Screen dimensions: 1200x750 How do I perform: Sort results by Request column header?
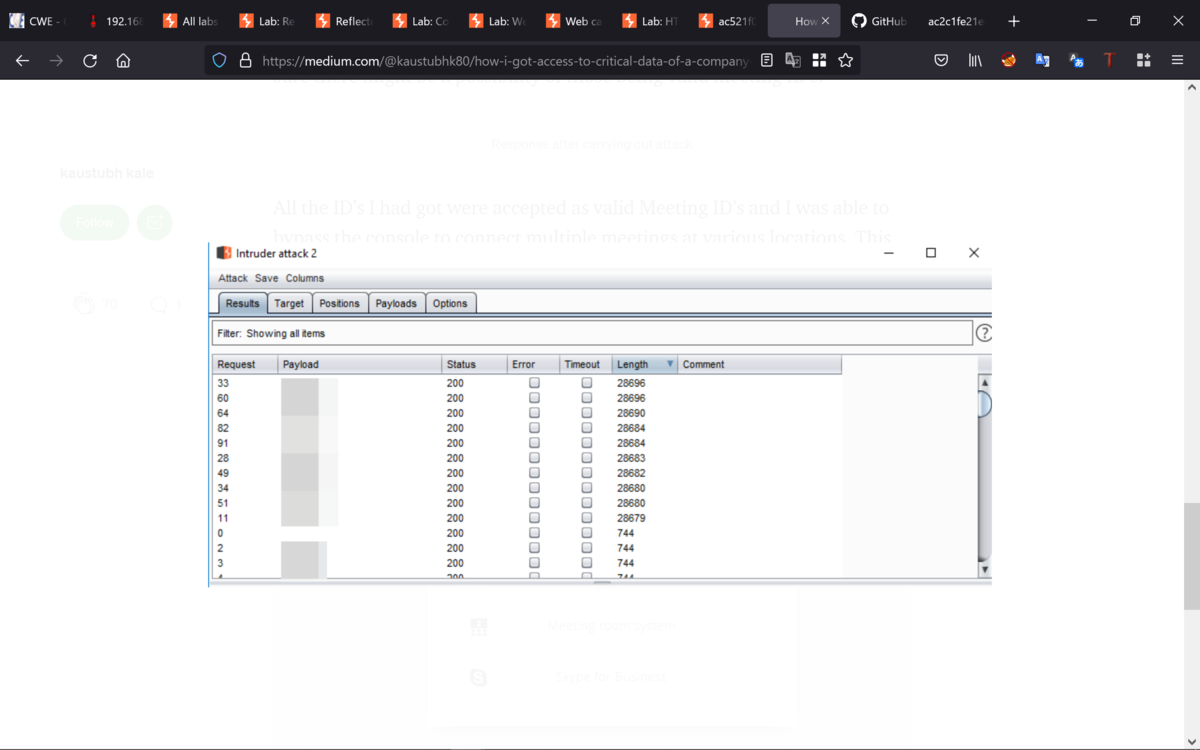click(x=245, y=365)
